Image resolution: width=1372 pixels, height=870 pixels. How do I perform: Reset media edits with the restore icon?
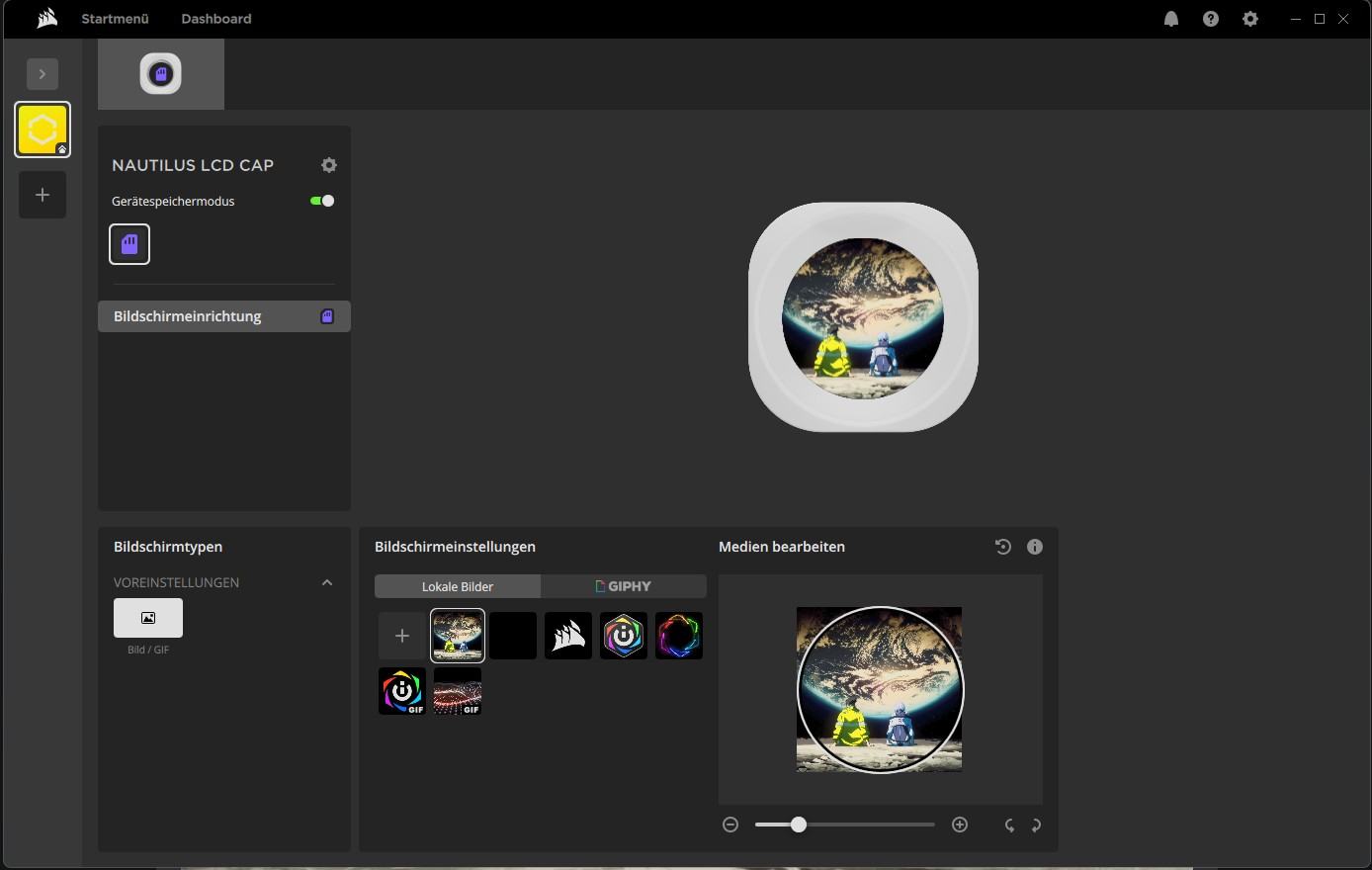[x=1002, y=547]
